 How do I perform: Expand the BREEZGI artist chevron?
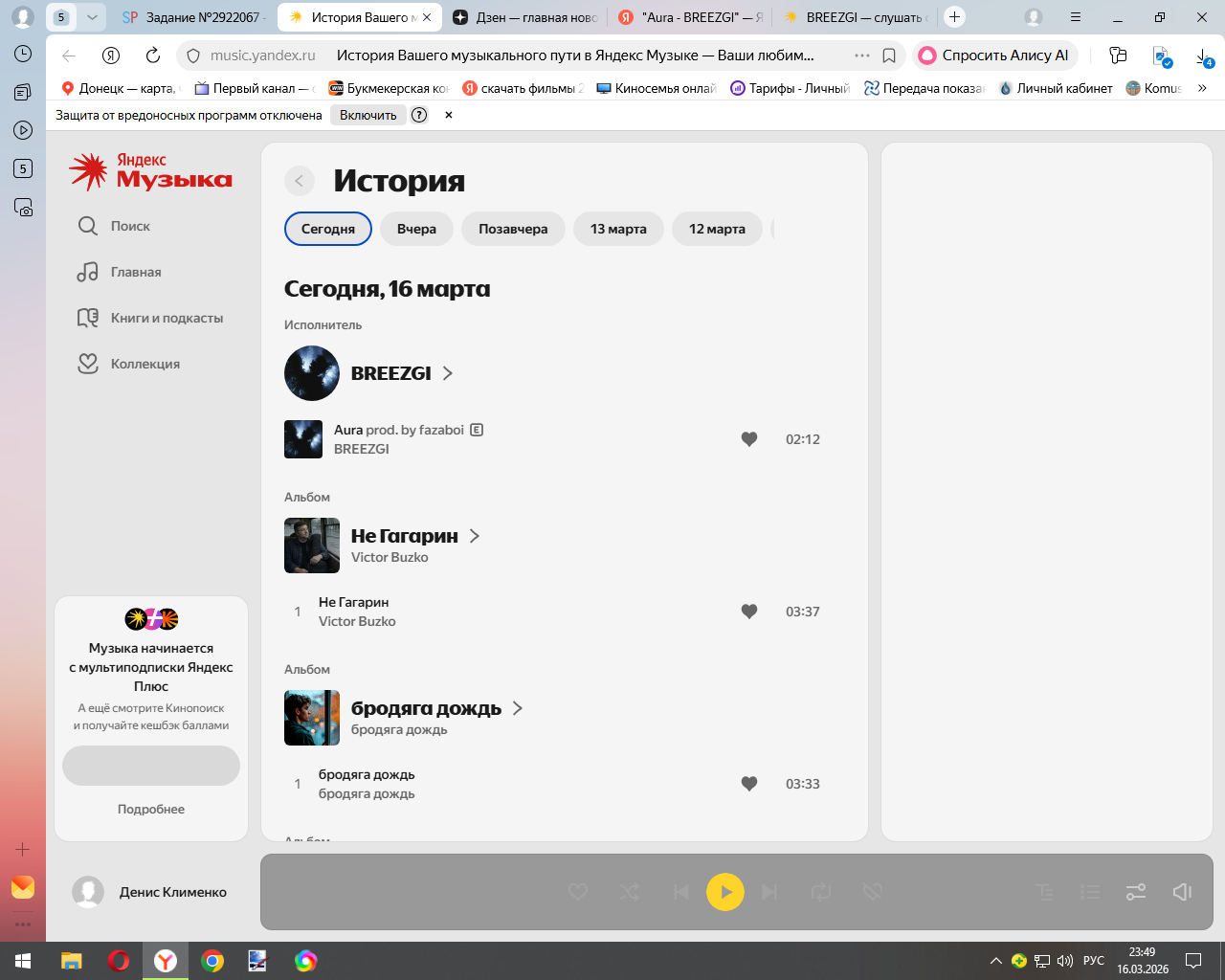(x=448, y=373)
